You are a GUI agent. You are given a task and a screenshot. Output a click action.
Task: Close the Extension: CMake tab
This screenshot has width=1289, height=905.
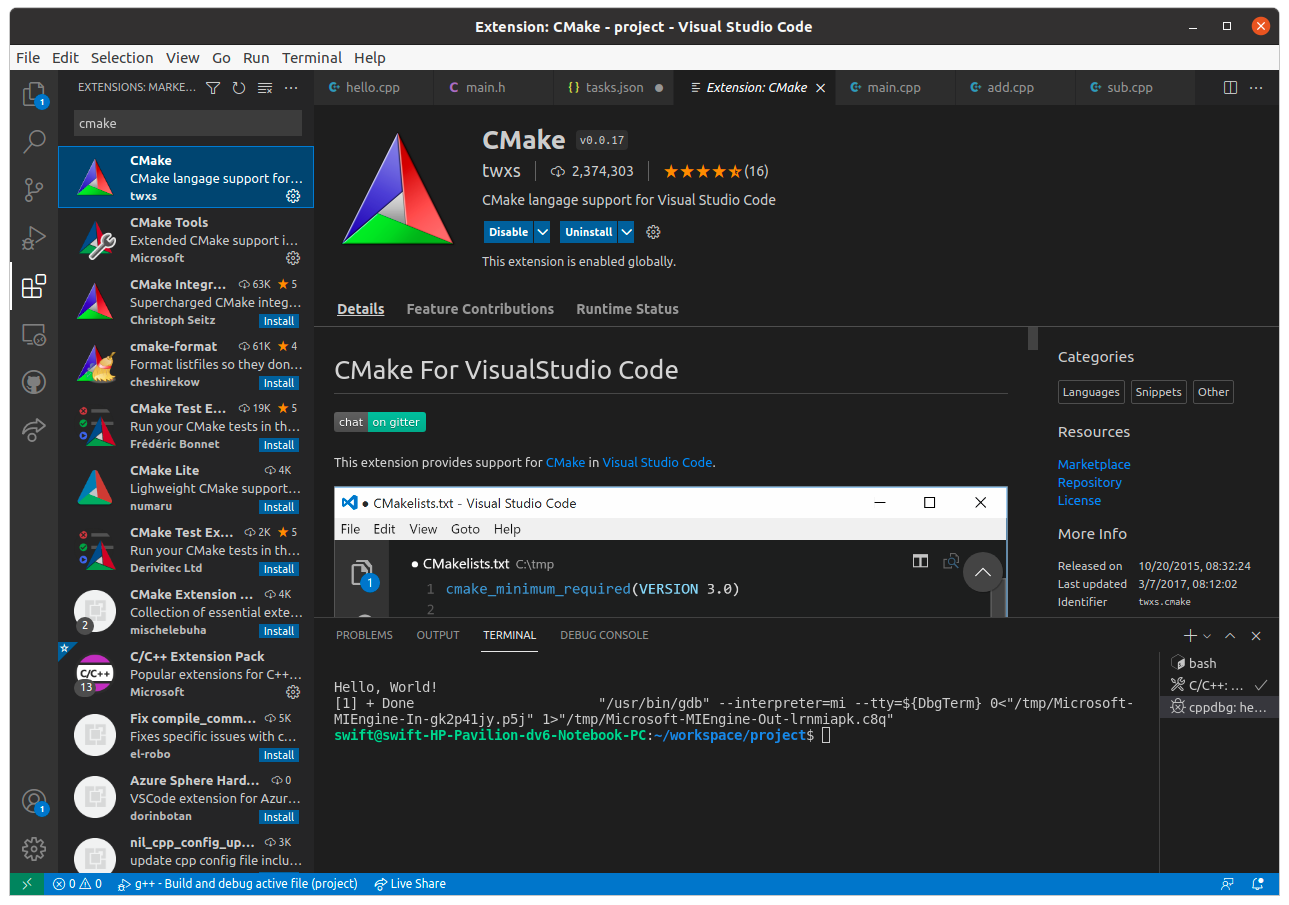[821, 88]
